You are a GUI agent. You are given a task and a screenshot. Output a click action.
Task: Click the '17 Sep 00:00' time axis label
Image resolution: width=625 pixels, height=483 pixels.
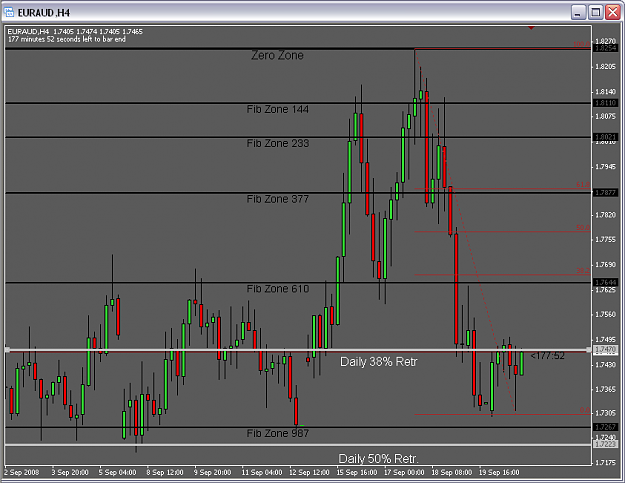click(404, 472)
